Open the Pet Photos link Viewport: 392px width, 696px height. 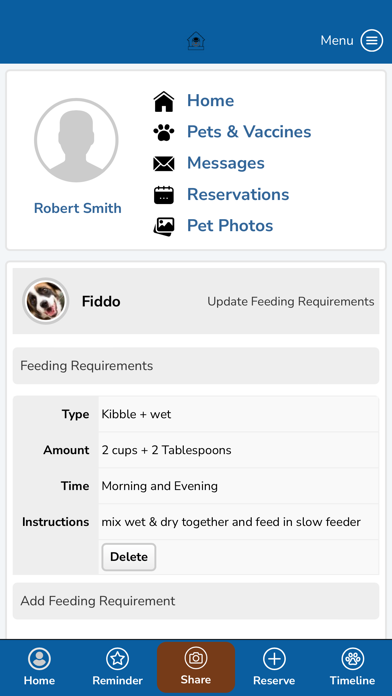coord(230,225)
